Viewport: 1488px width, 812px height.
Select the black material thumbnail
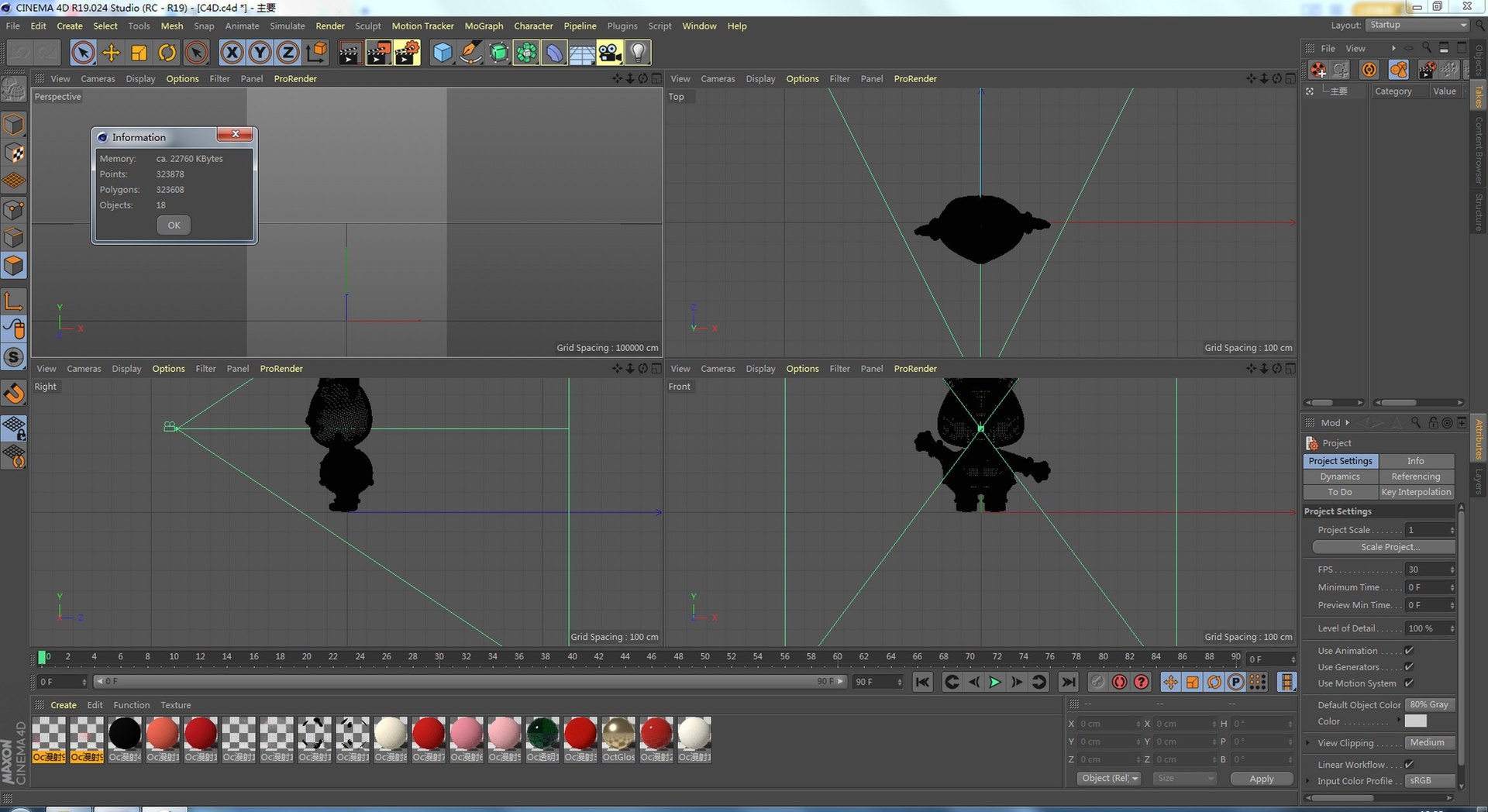(125, 734)
